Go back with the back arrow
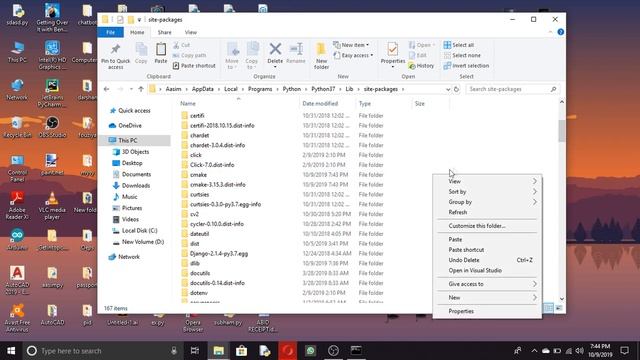Screen dimensions: 640x360 click(x=107, y=89)
